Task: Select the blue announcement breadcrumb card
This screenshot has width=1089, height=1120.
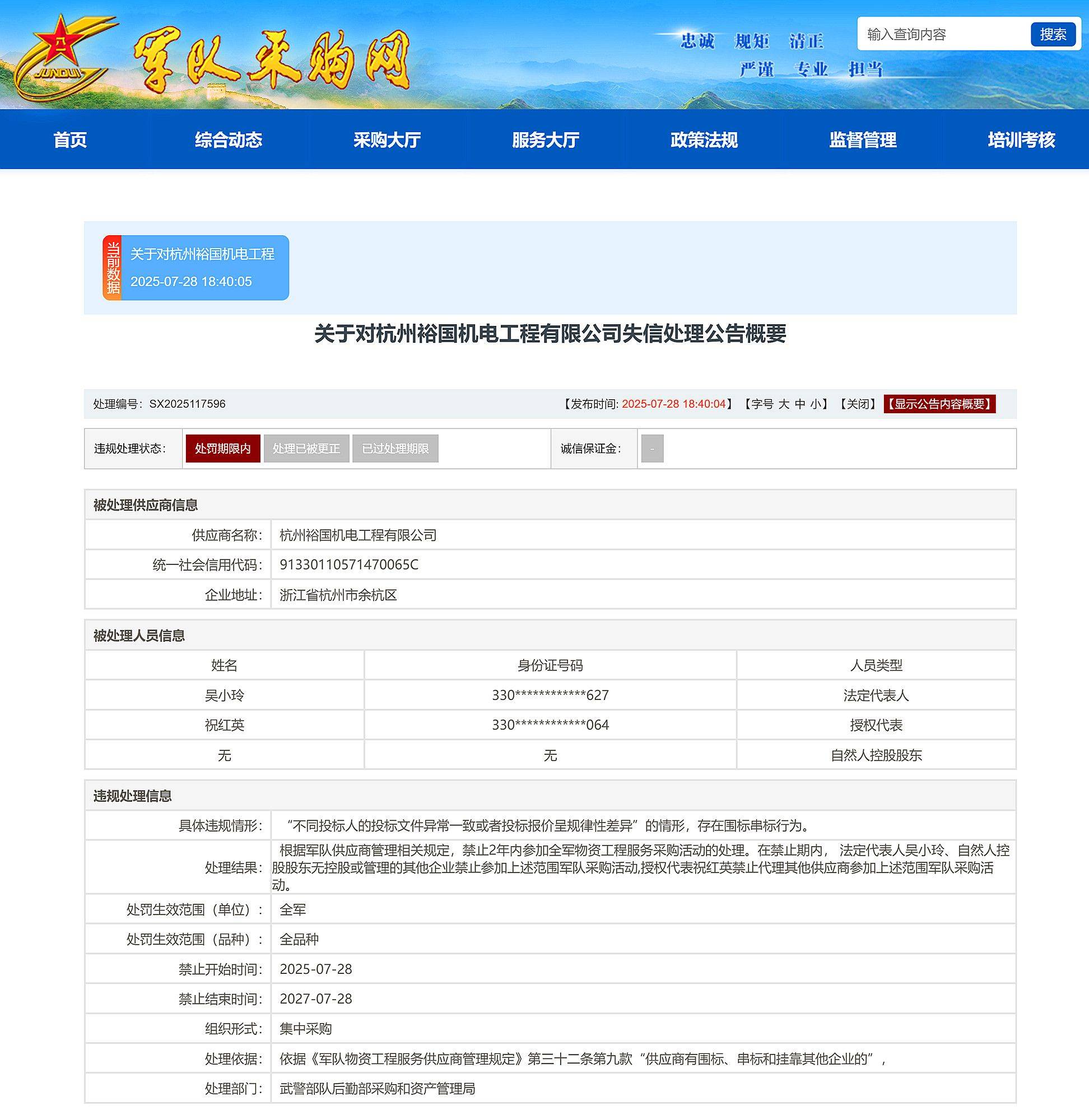Action: (x=206, y=268)
